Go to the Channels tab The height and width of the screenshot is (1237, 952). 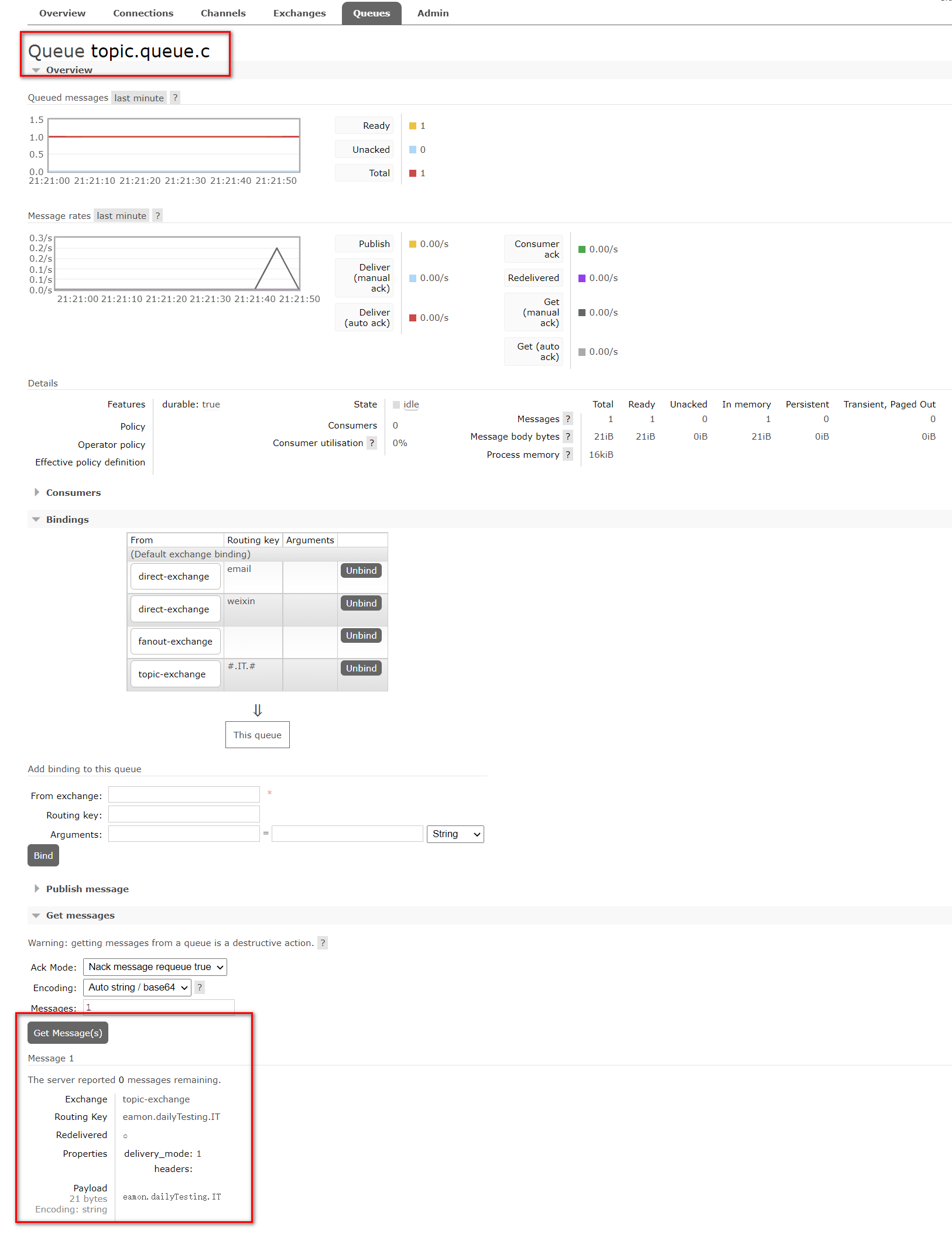[223, 13]
